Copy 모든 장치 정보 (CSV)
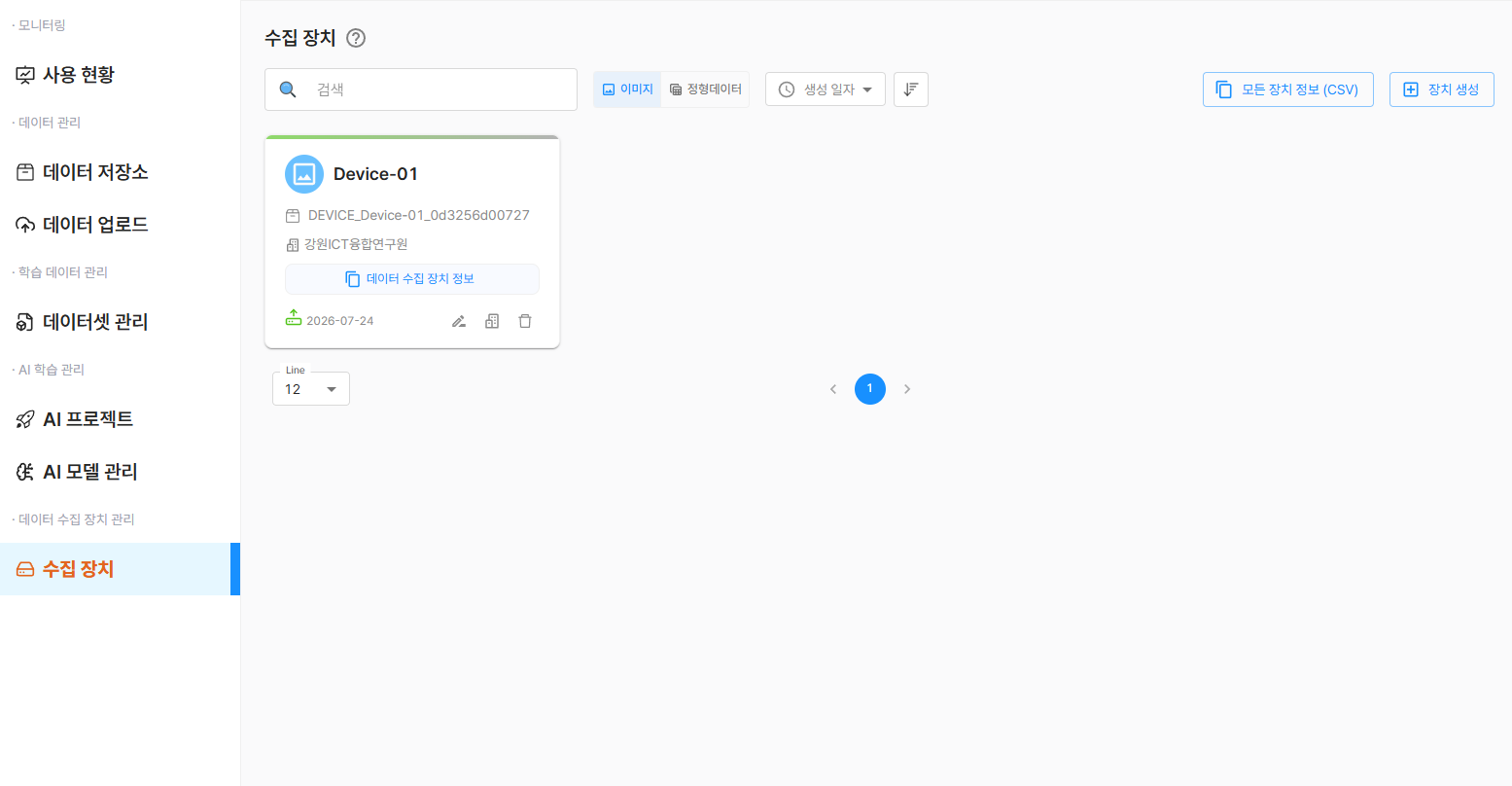1512x786 pixels. pos(1288,89)
